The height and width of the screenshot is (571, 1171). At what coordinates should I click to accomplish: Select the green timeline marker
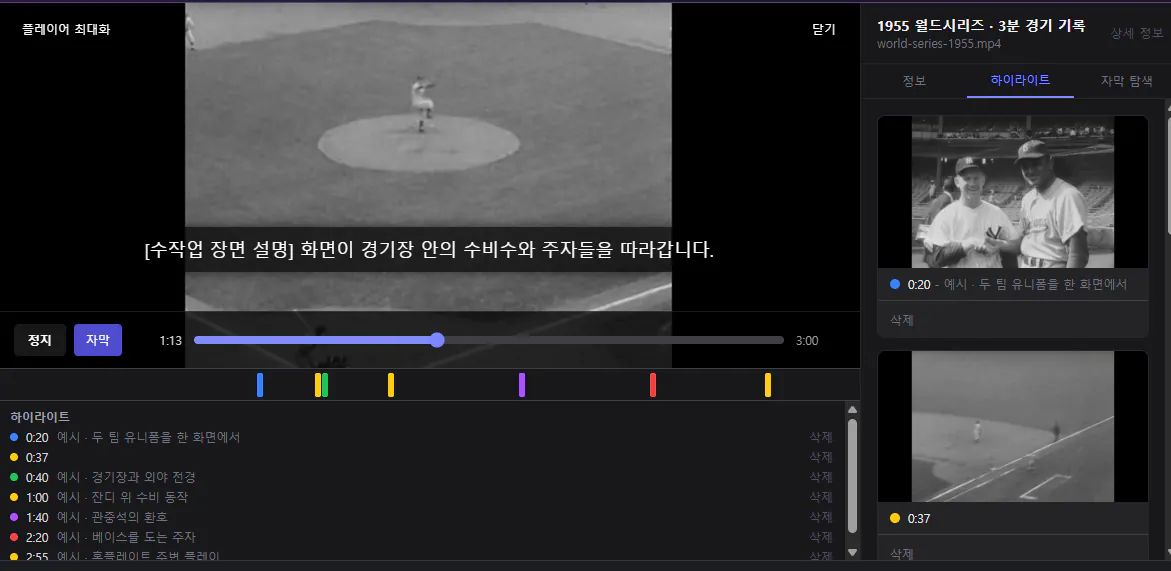click(x=325, y=385)
